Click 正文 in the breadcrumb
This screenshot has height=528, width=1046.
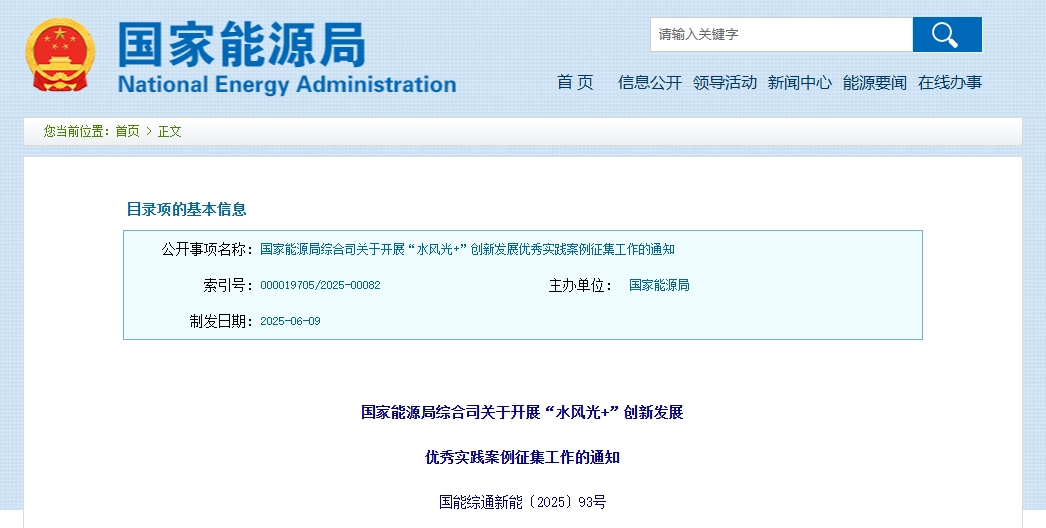tap(169, 131)
